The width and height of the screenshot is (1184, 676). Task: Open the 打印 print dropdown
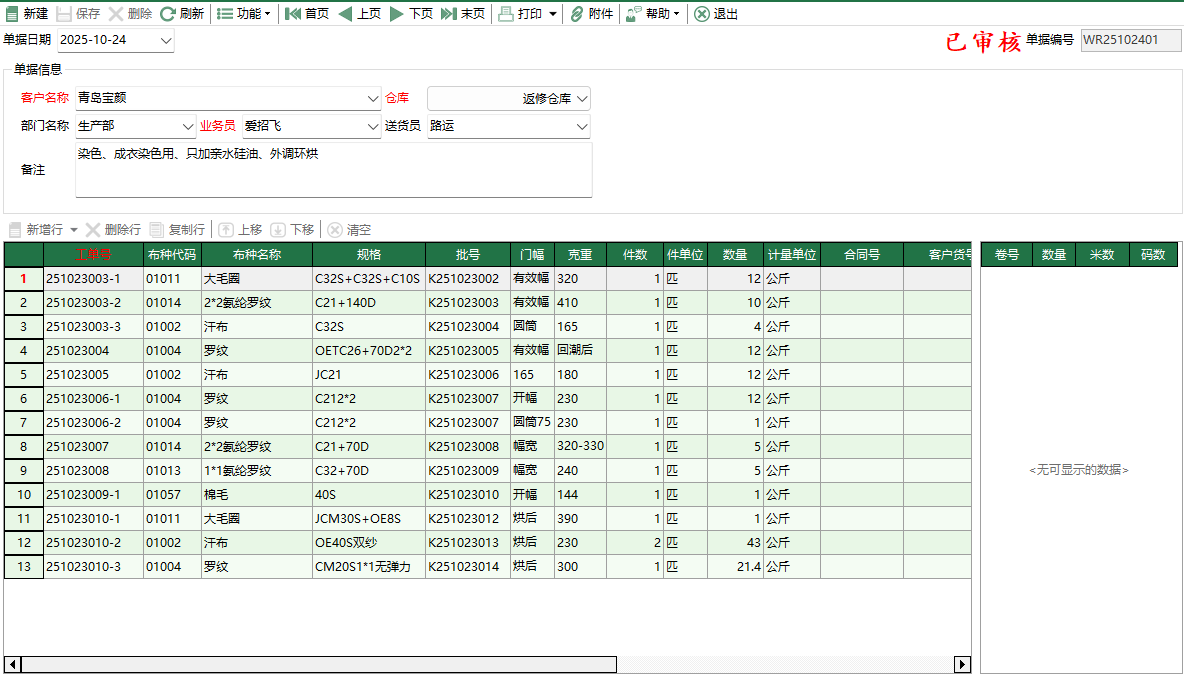coord(552,14)
